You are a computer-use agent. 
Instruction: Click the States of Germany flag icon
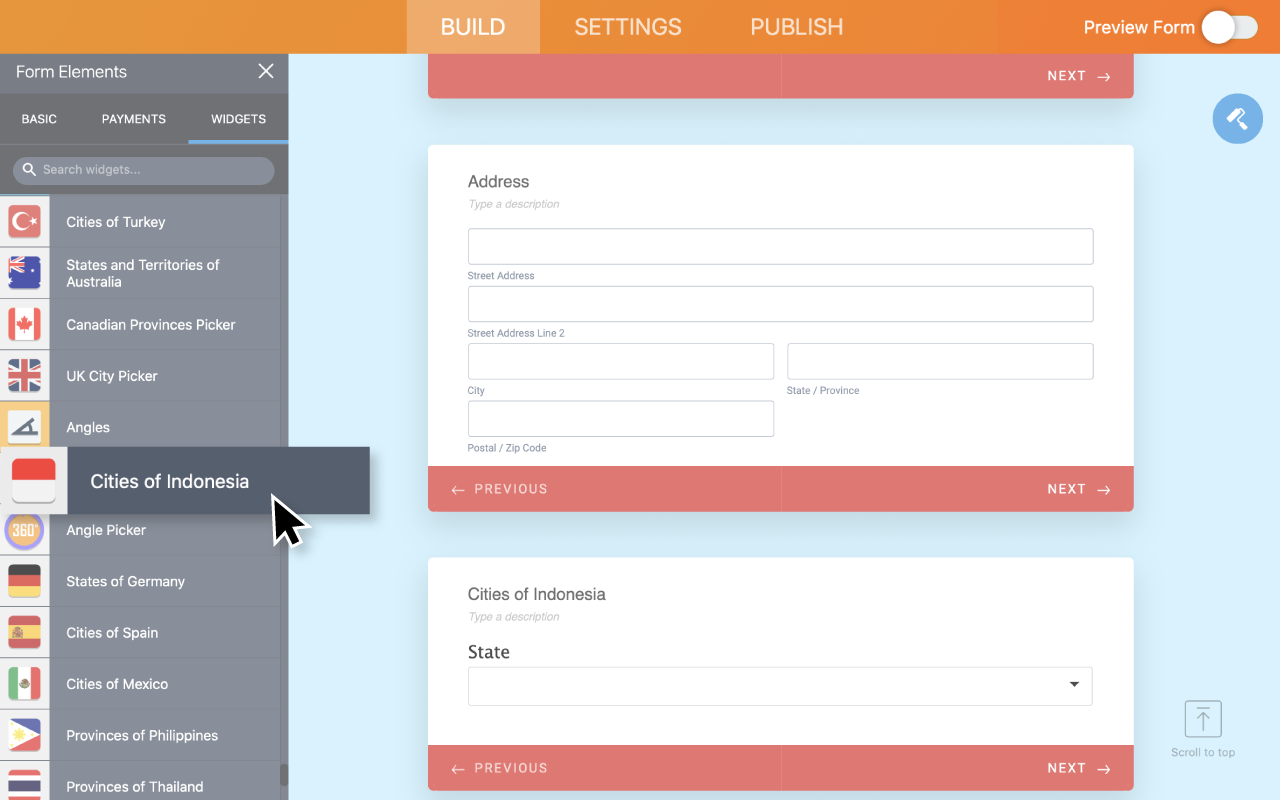click(24, 581)
